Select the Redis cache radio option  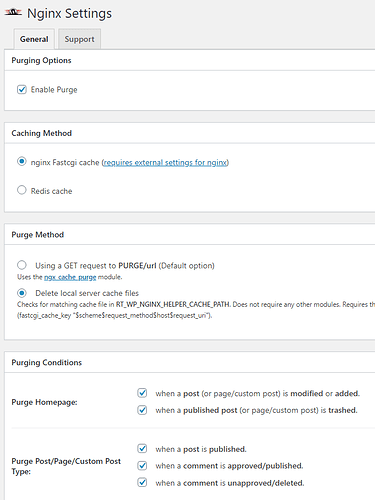point(22,190)
